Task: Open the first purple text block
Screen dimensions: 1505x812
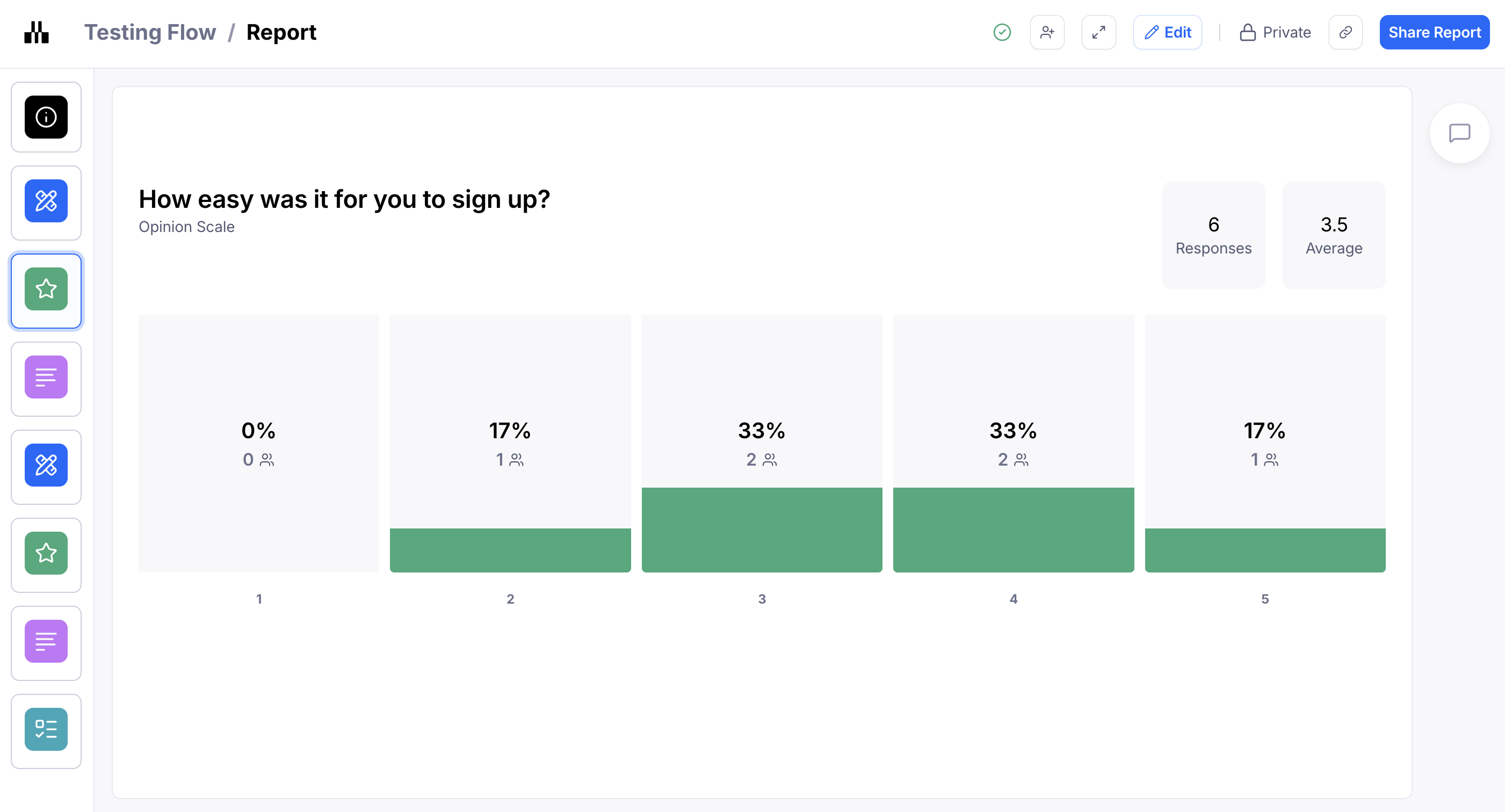Action: [x=46, y=378]
